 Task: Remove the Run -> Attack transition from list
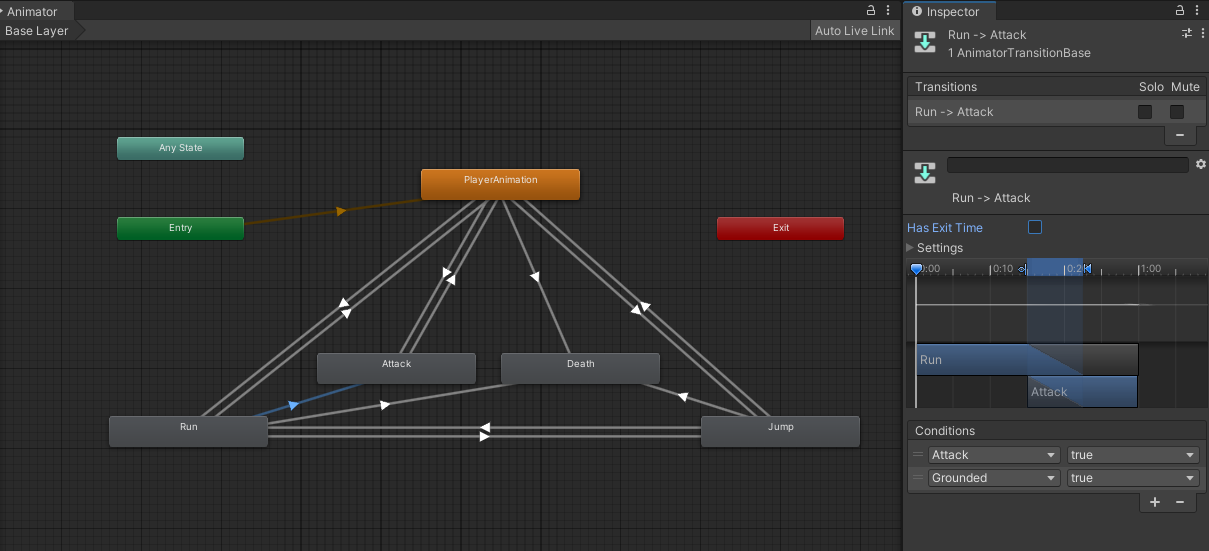1179,135
